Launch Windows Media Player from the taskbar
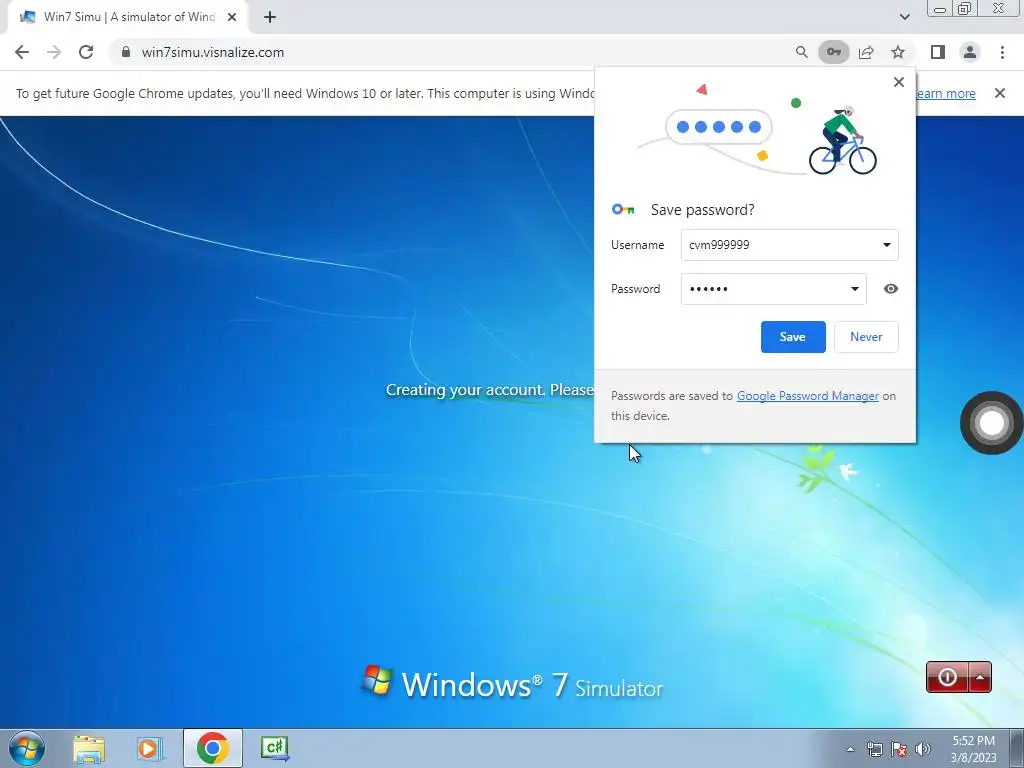1024x768 pixels. [x=149, y=748]
